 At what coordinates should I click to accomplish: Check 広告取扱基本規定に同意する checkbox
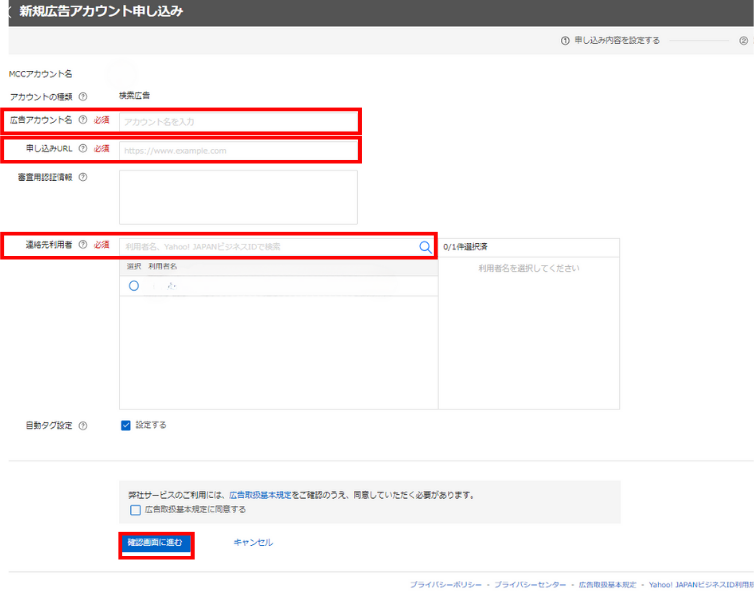coord(135,509)
